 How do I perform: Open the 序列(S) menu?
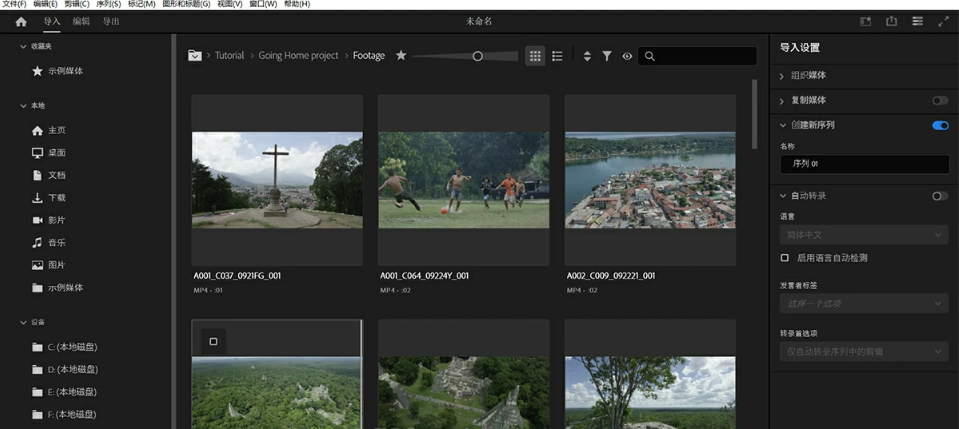[x=108, y=4]
